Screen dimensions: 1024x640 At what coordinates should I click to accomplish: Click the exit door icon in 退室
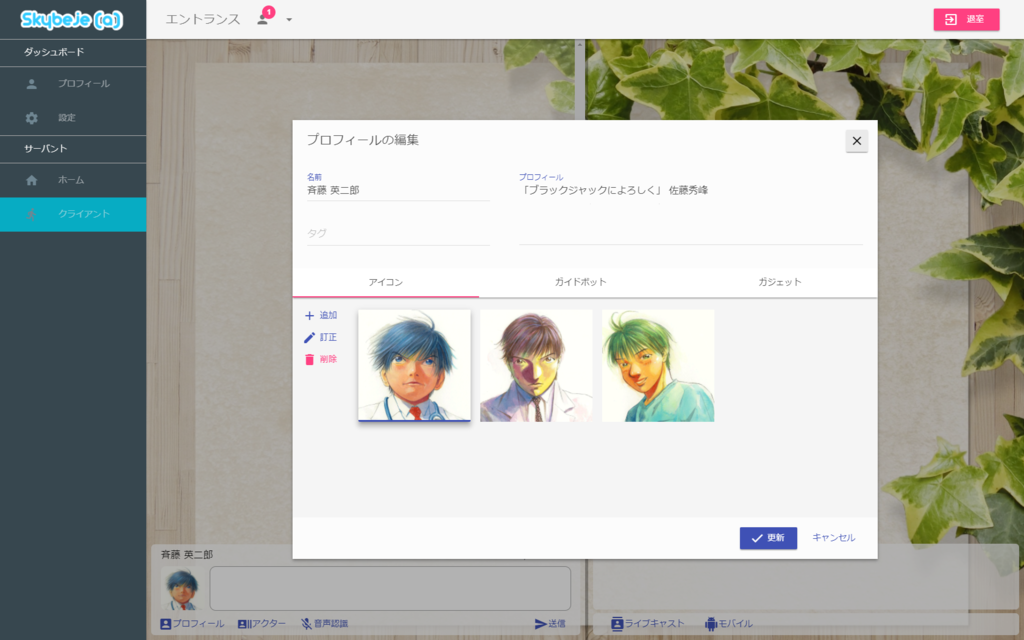951,20
